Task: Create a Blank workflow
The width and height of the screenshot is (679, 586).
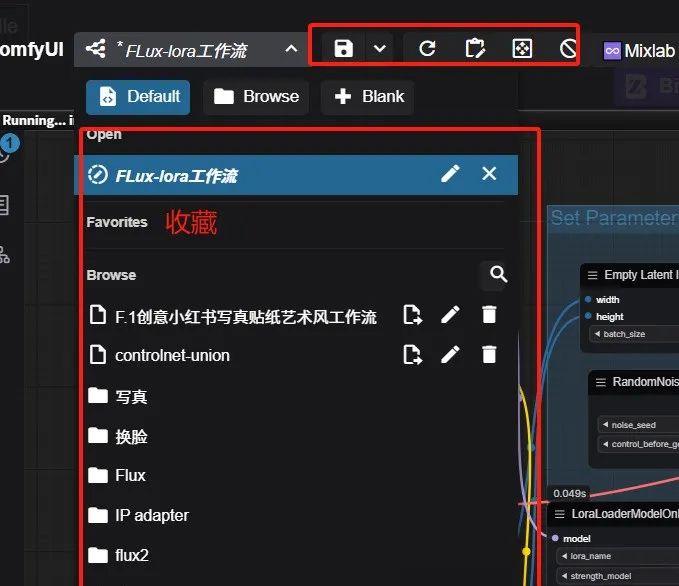Action: [368, 97]
